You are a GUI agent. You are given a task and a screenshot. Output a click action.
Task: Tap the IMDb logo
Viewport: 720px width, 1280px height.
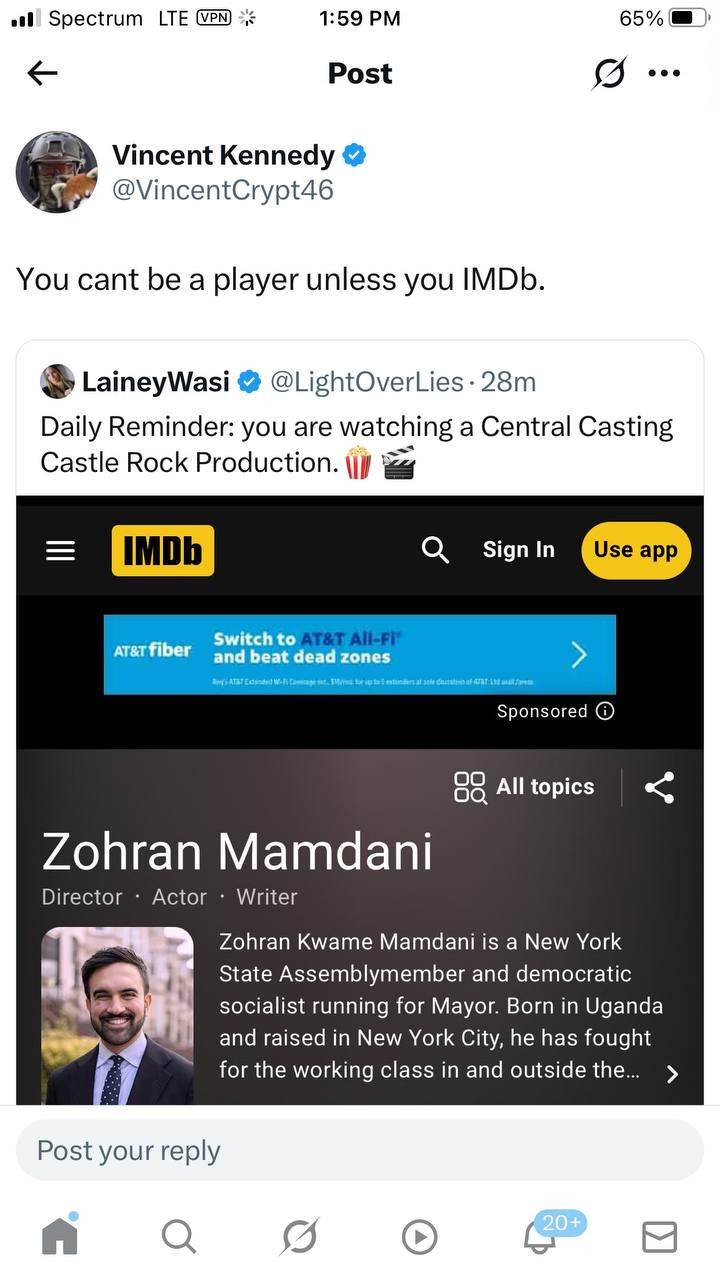pyautogui.click(x=163, y=551)
